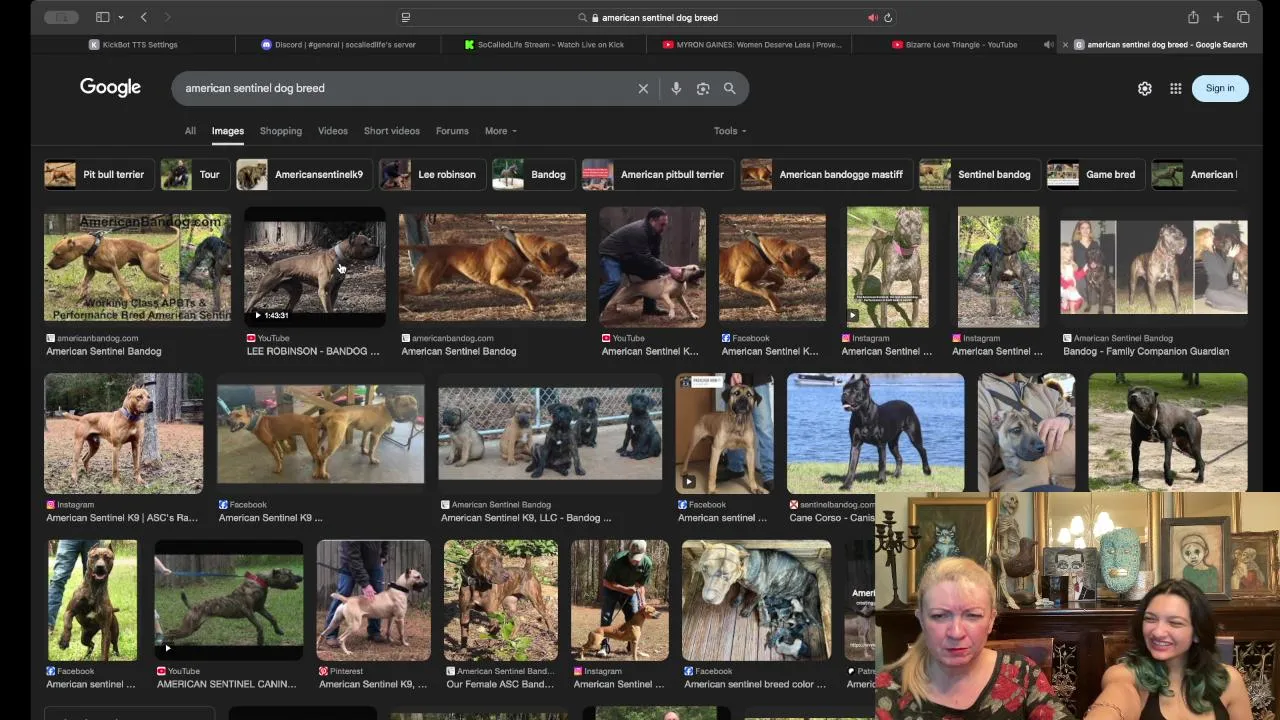1280x720 pixels.
Task: Open Google quick settings gear
Action: click(x=1145, y=88)
